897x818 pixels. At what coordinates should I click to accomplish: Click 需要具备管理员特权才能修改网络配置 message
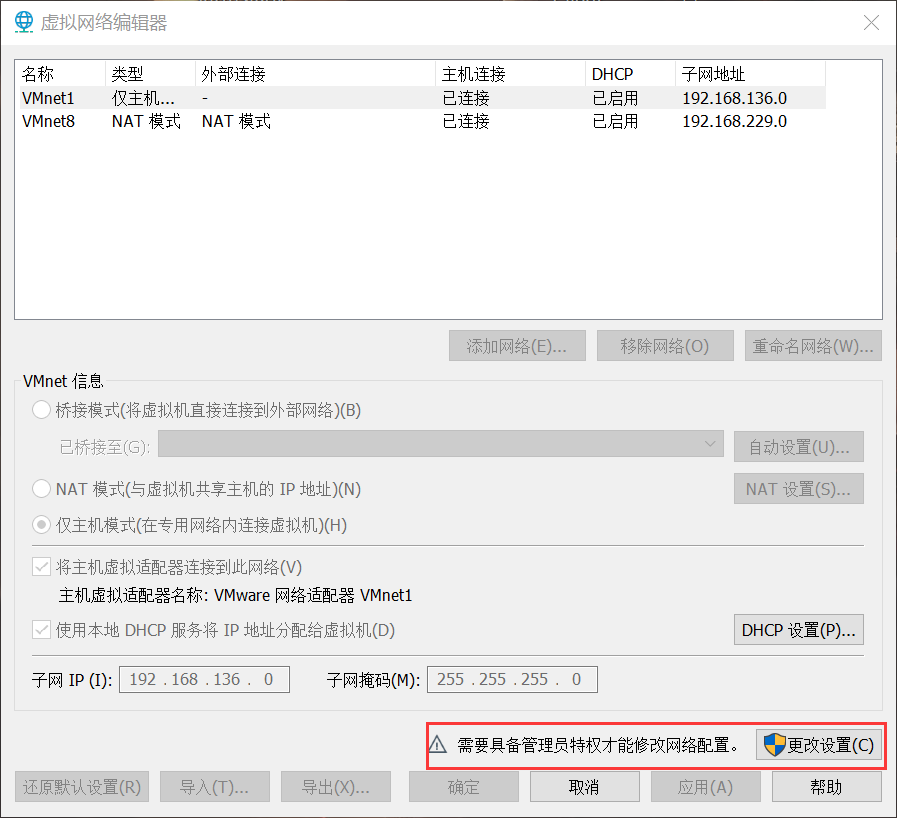coord(598,745)
